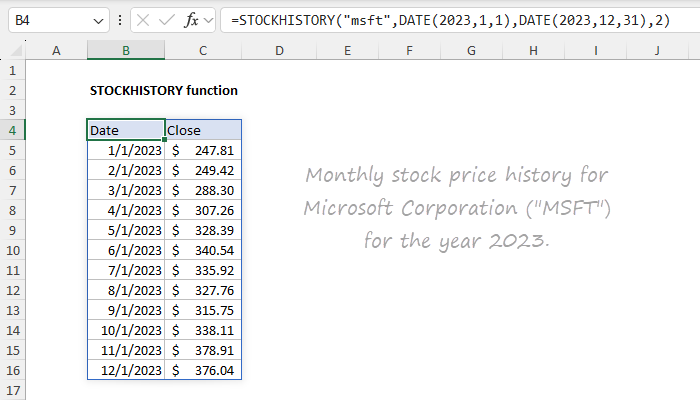Select row 10 header

click(x=12, y=250)
